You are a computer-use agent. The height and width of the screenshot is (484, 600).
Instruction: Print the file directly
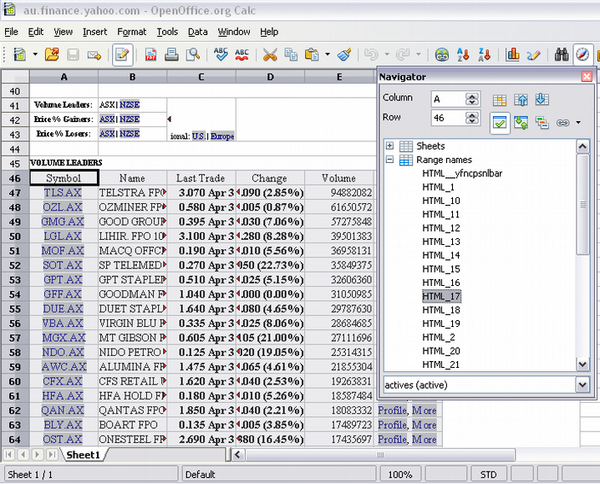pos(171,55)
